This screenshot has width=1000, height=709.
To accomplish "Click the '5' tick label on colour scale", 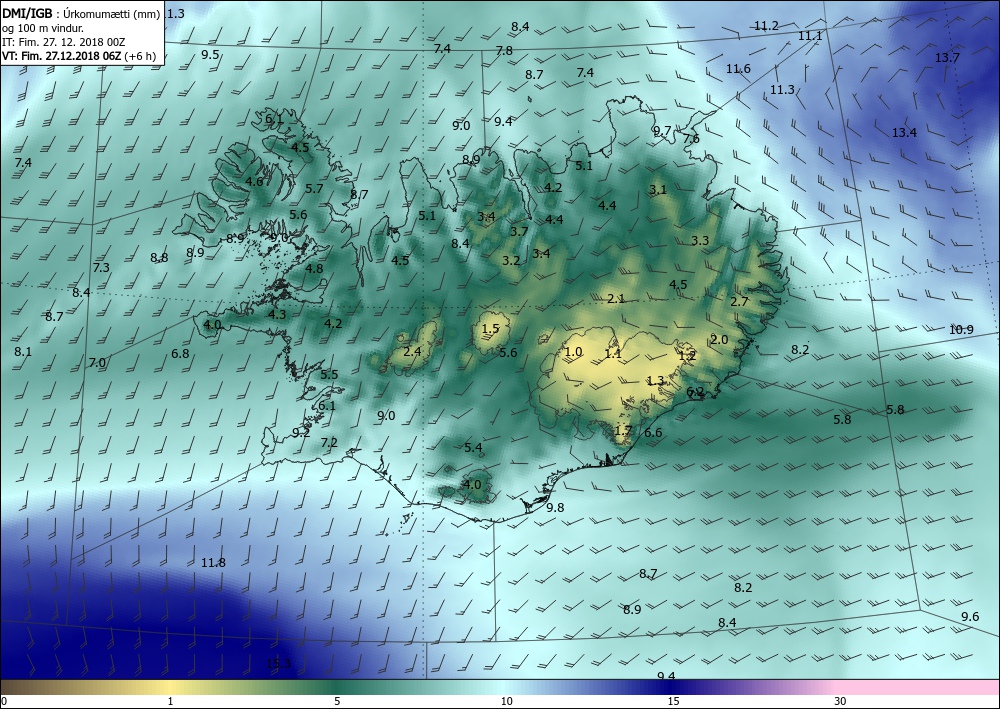I will click(x=337, y=702).
